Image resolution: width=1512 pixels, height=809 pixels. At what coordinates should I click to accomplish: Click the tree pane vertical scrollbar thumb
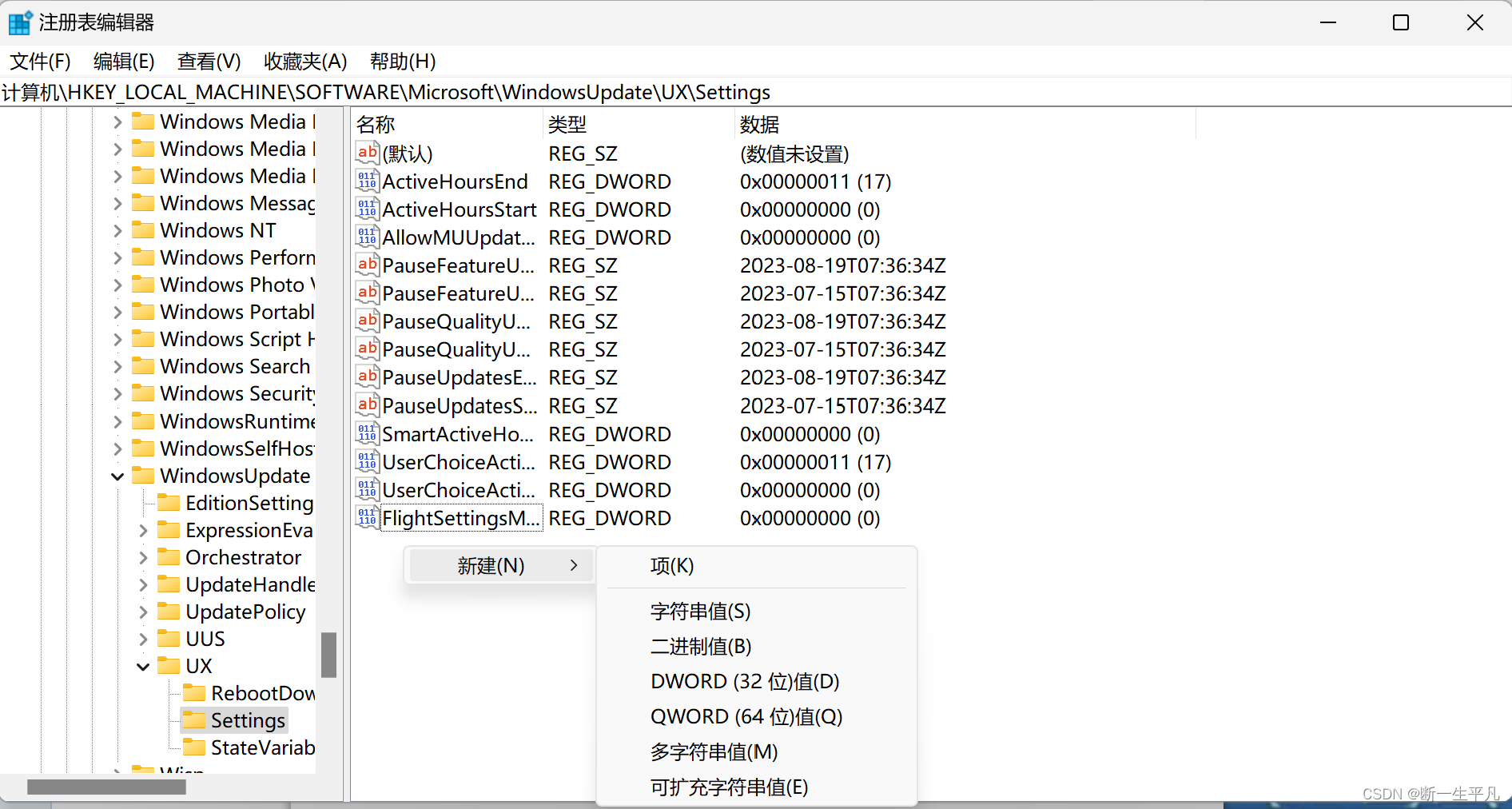pyautogui.click(x=328, y=655)
